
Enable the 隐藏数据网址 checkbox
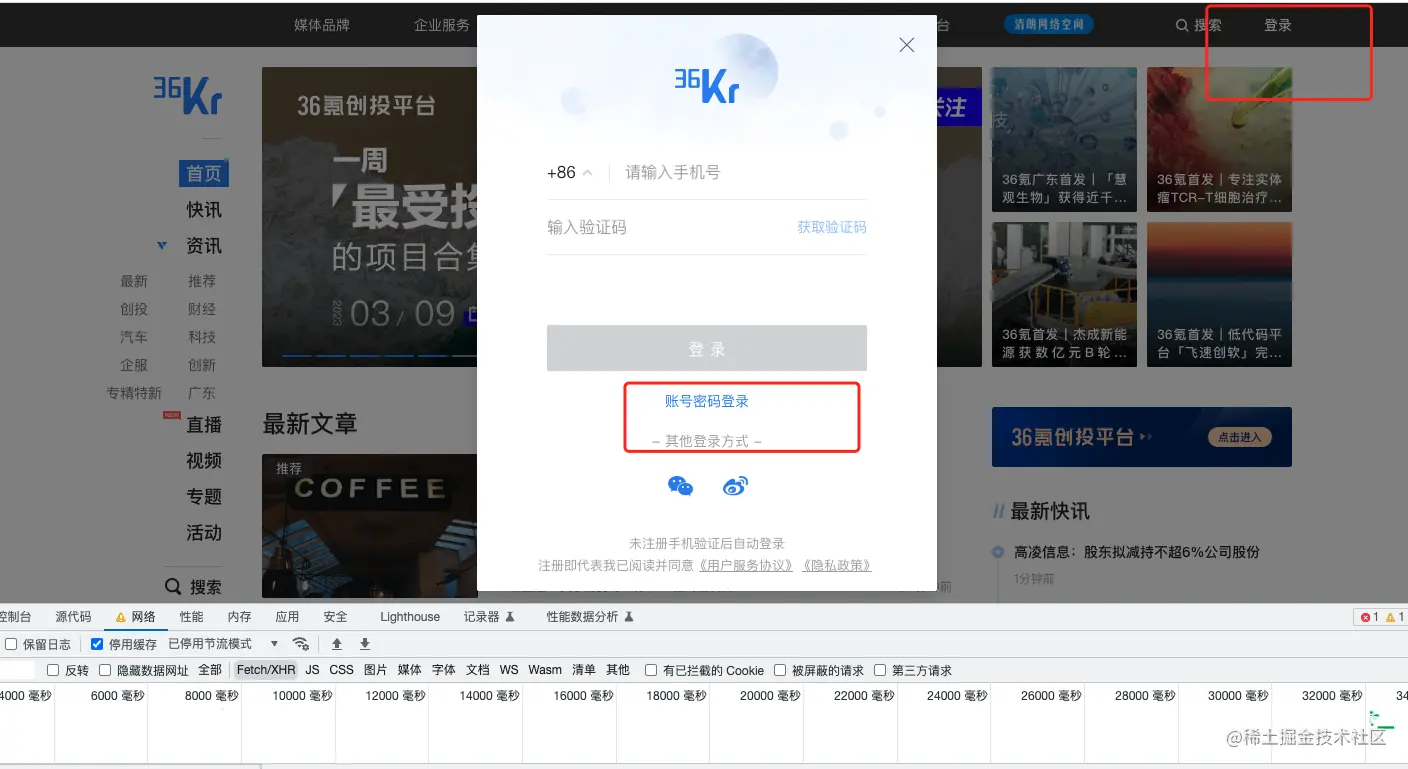point(105,670)
